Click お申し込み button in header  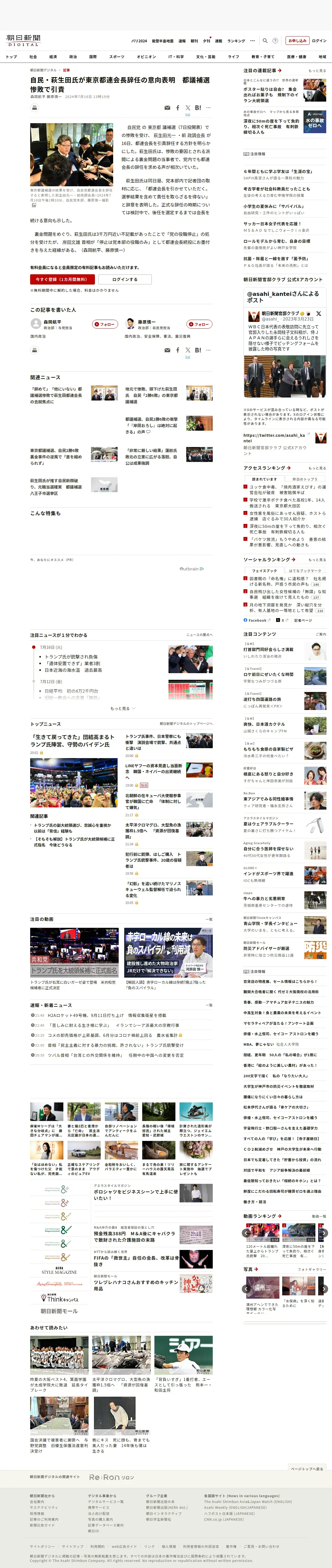[x=297, y=41]
